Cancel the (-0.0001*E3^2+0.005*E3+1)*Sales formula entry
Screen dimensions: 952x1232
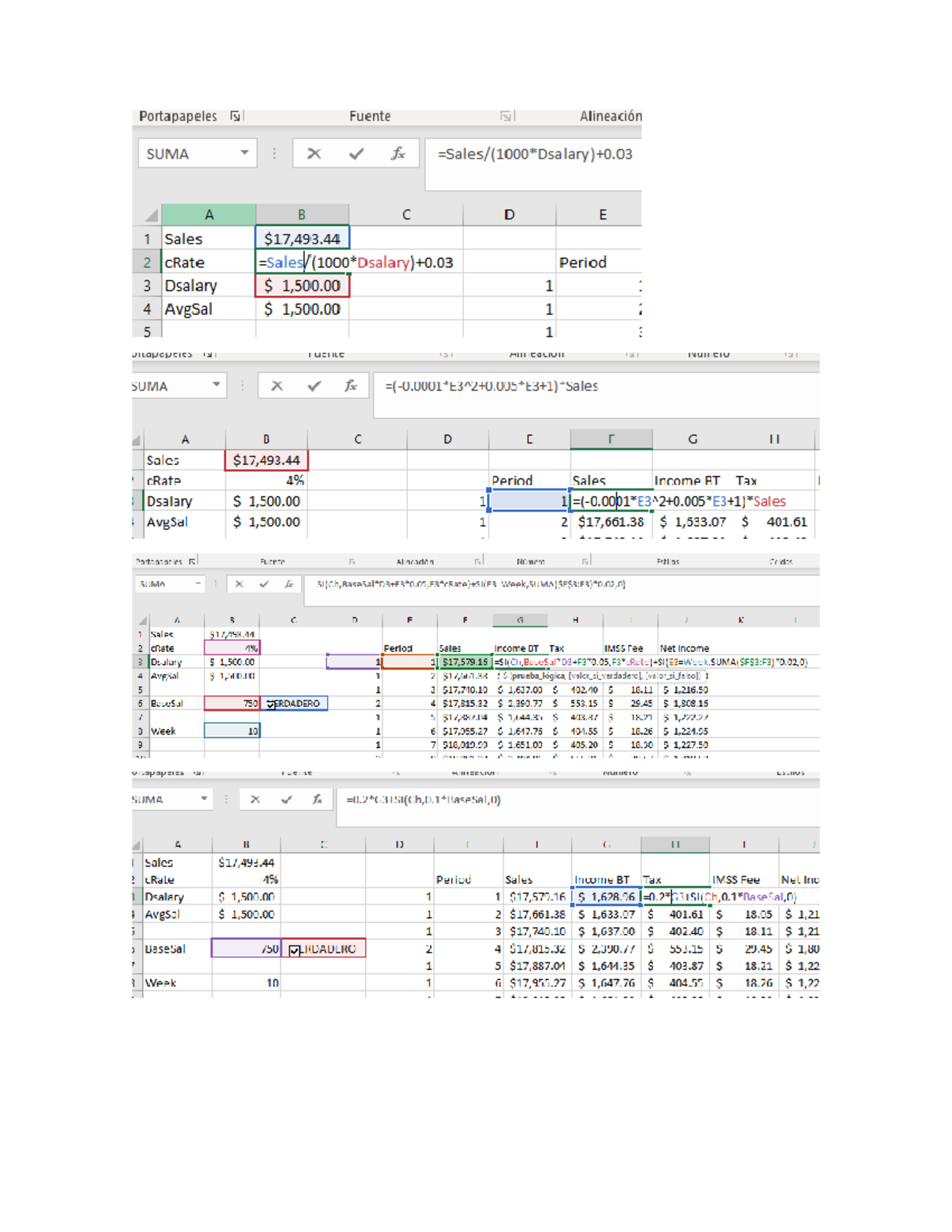pyautogui.click(x=277, y=386)
